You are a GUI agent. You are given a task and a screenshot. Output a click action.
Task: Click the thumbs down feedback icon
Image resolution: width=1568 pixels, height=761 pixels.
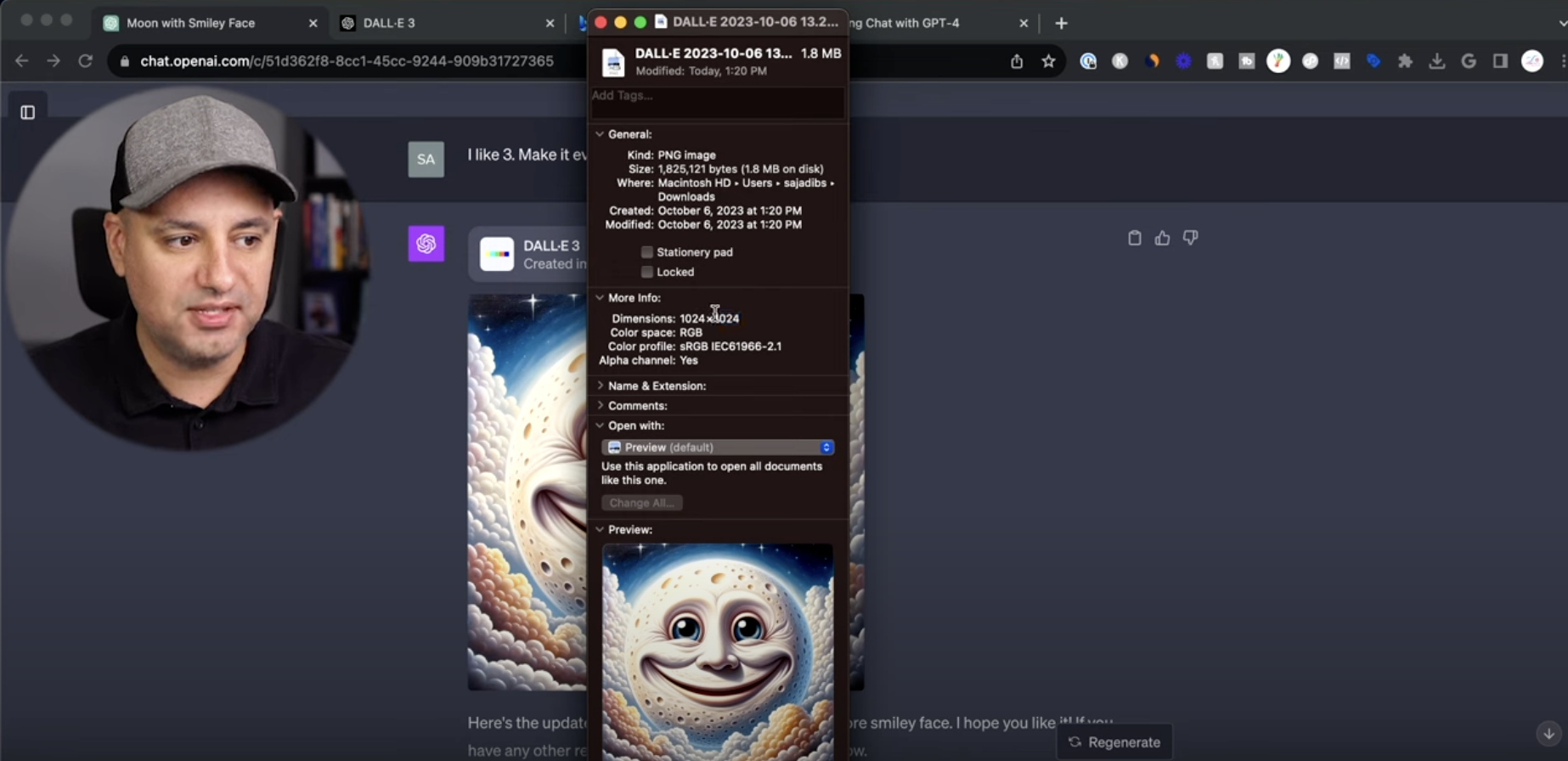1190,239
